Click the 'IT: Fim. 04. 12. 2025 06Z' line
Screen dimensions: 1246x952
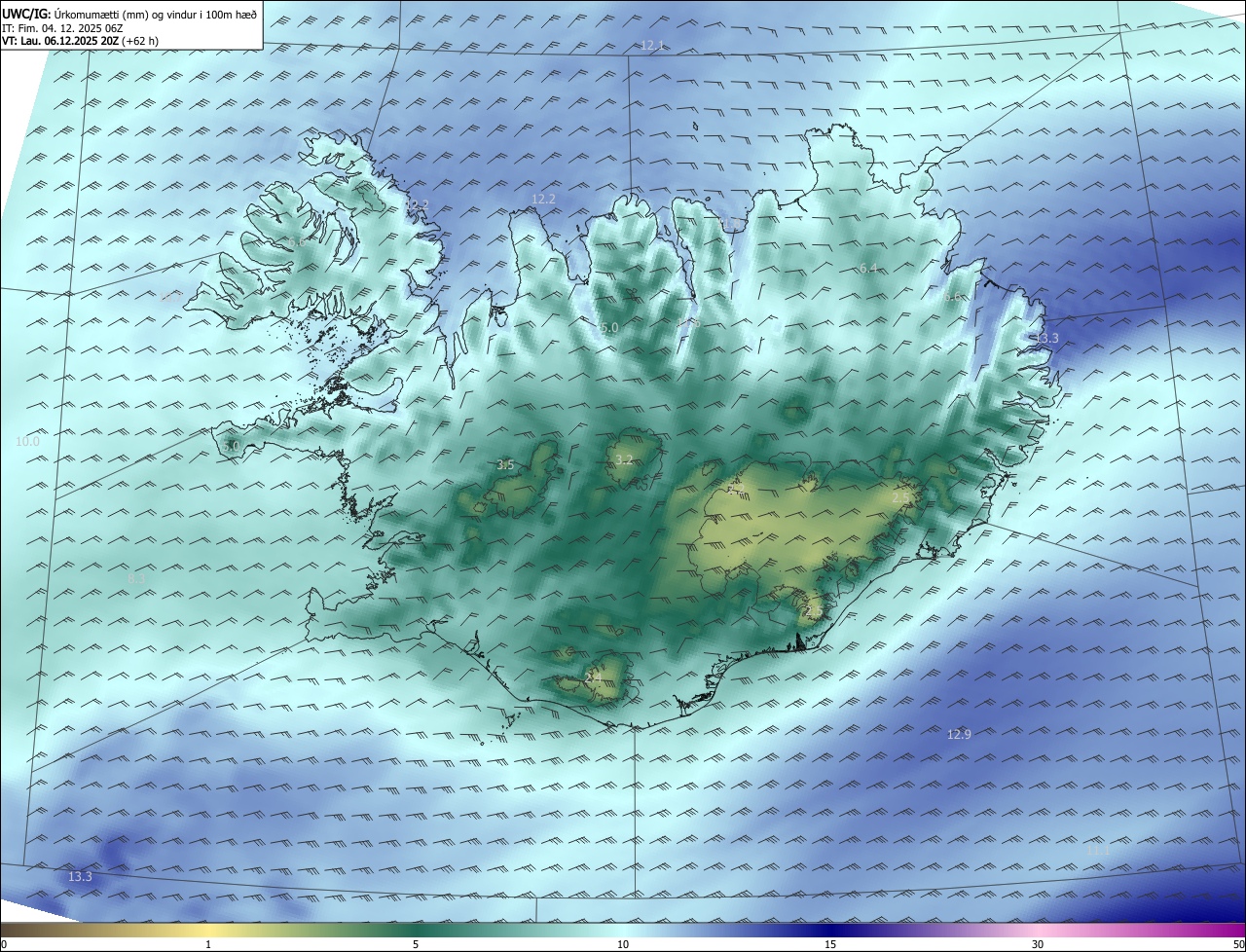click(x=61, y=28)
